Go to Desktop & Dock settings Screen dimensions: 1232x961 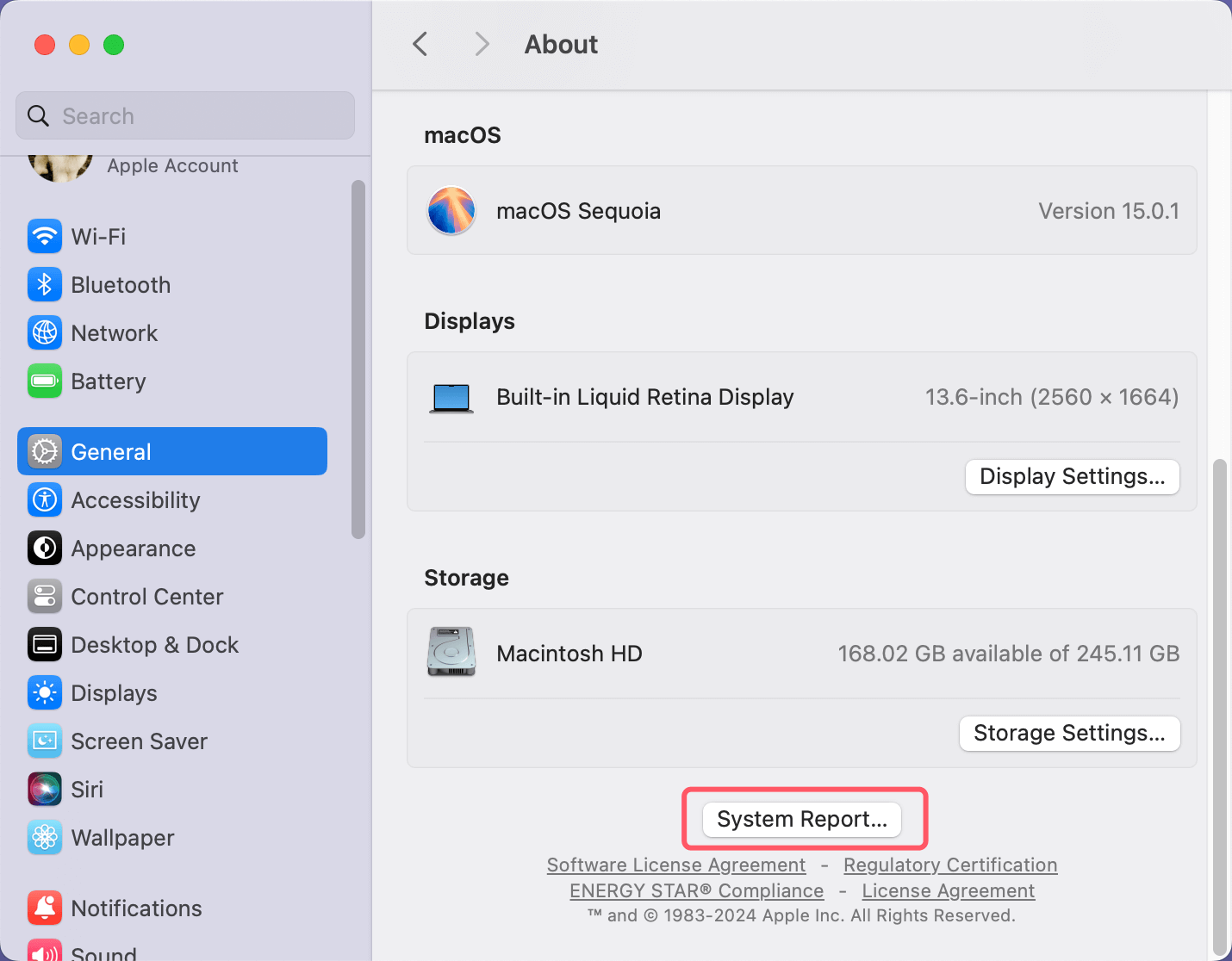pos(154,645)
